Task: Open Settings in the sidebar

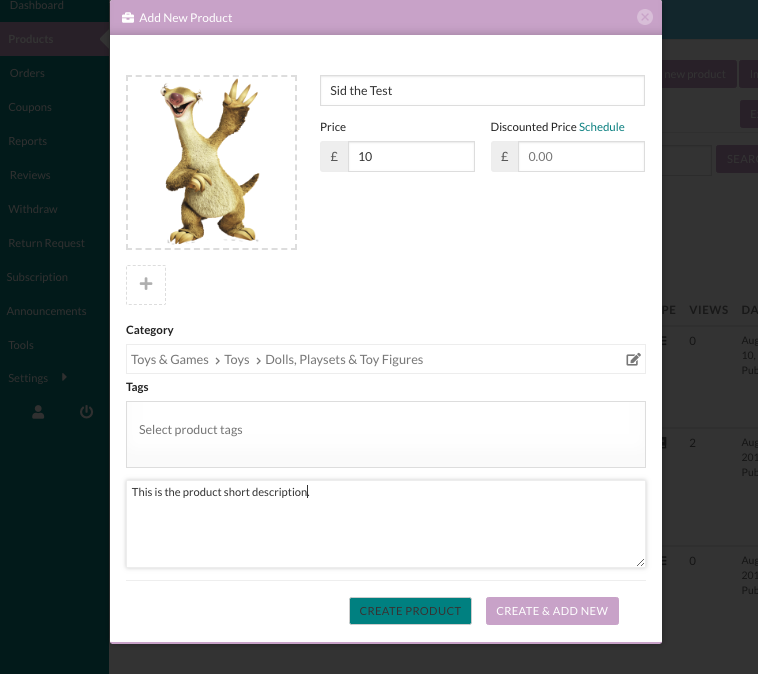Action: (x=28, y=378)
